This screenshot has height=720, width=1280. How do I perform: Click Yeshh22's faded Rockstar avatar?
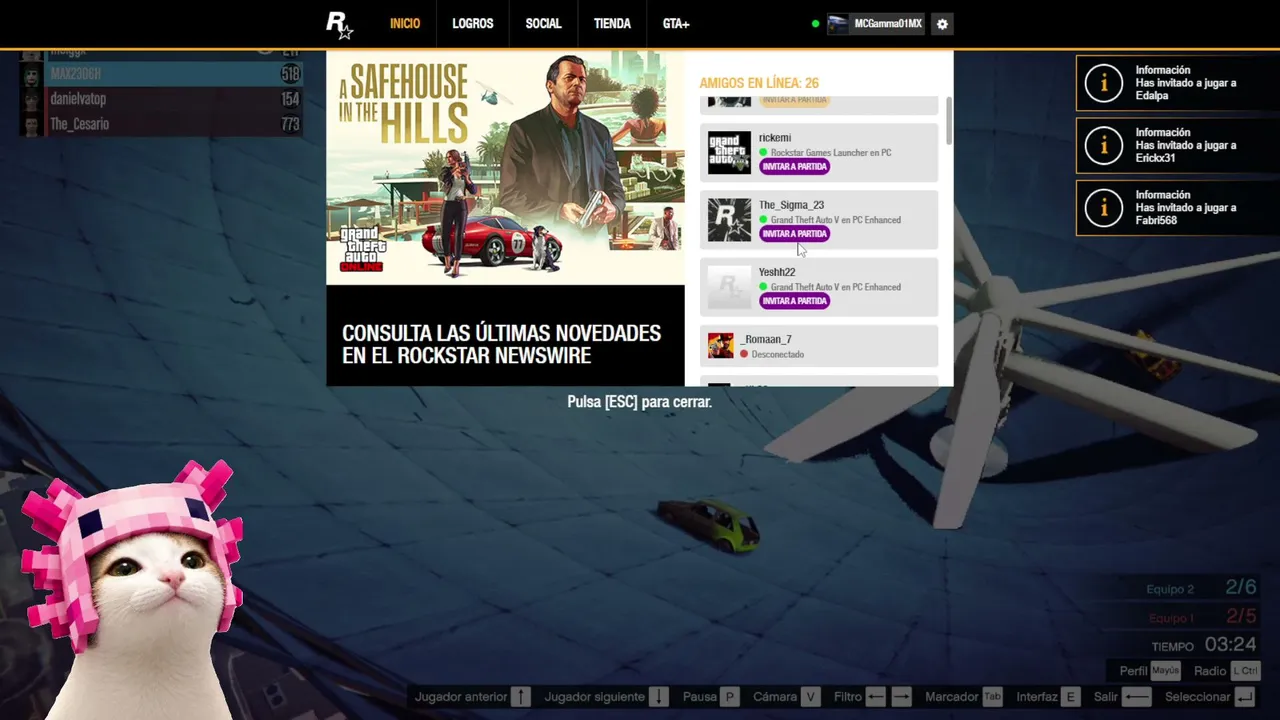point(729,287)
